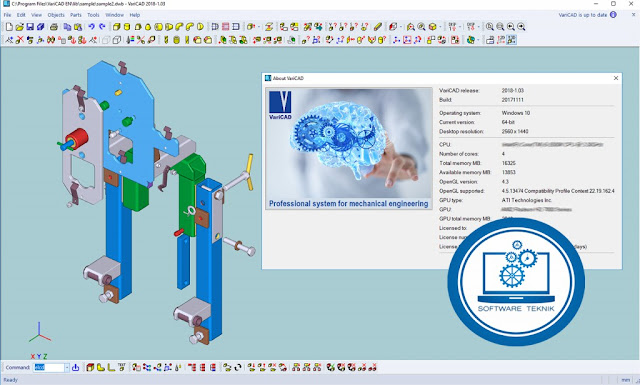Click the New document icon
The height and width of the screenshot is (385, 640).
[9, 27]
